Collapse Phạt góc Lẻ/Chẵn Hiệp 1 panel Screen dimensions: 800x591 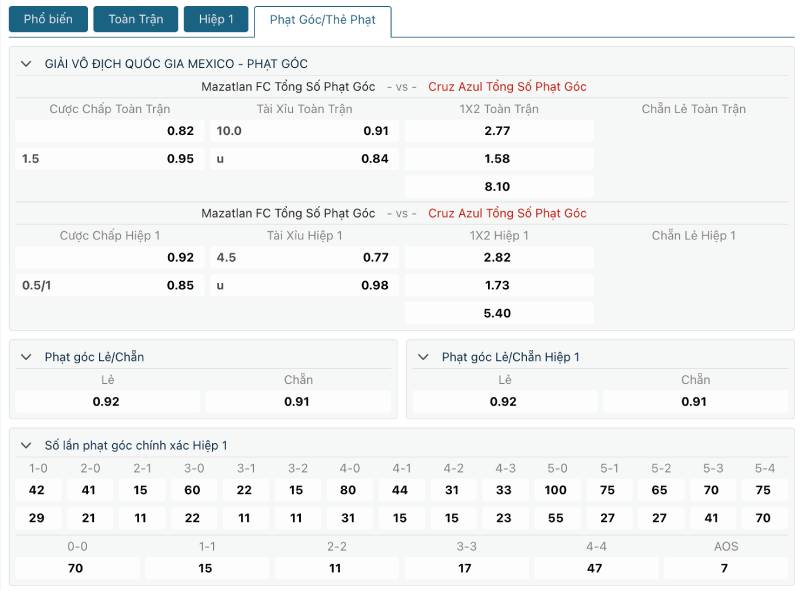pyautogui.click(x=423, y=357)
